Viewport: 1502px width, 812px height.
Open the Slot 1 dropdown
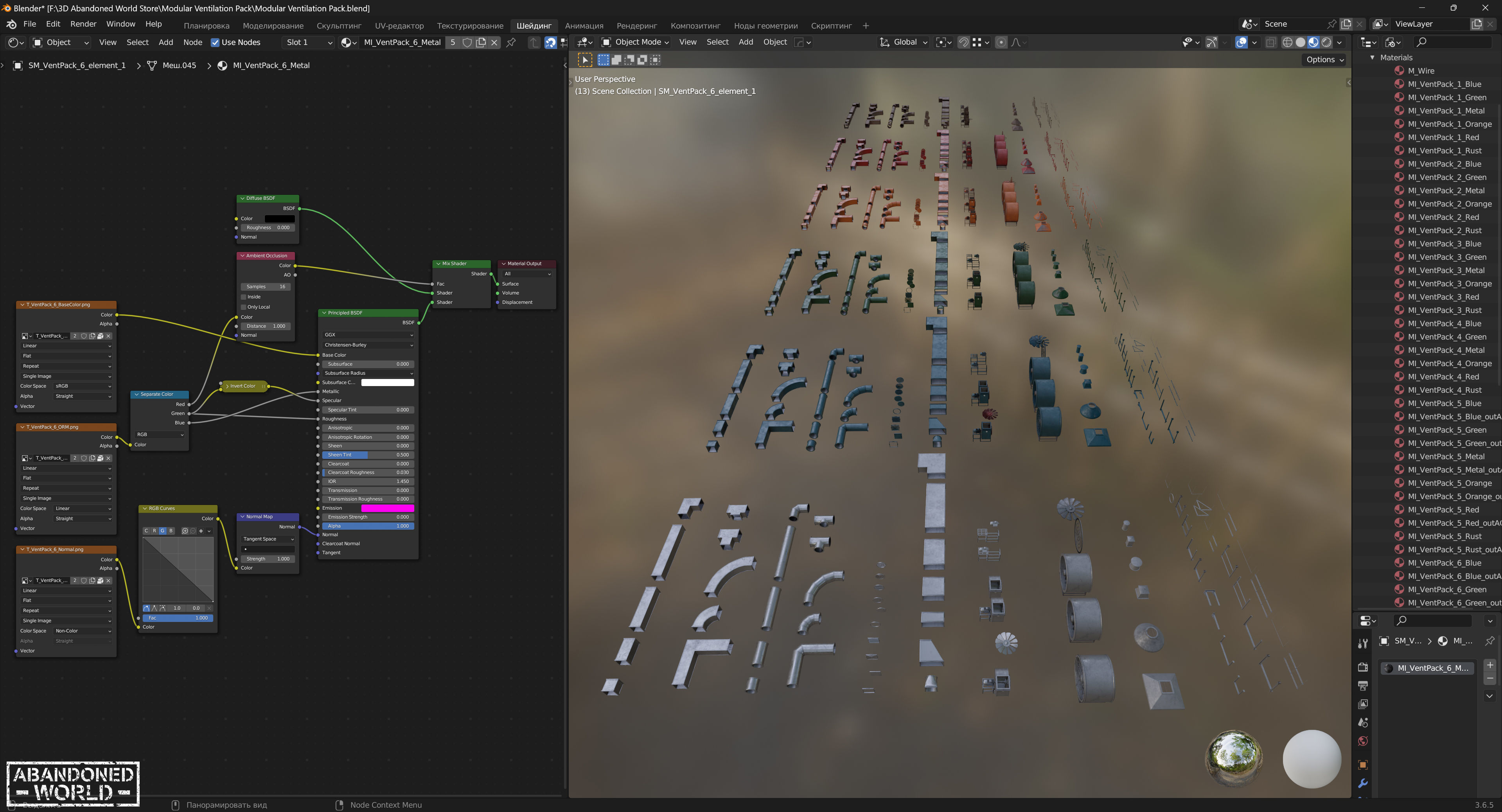[x=308, y=42]
